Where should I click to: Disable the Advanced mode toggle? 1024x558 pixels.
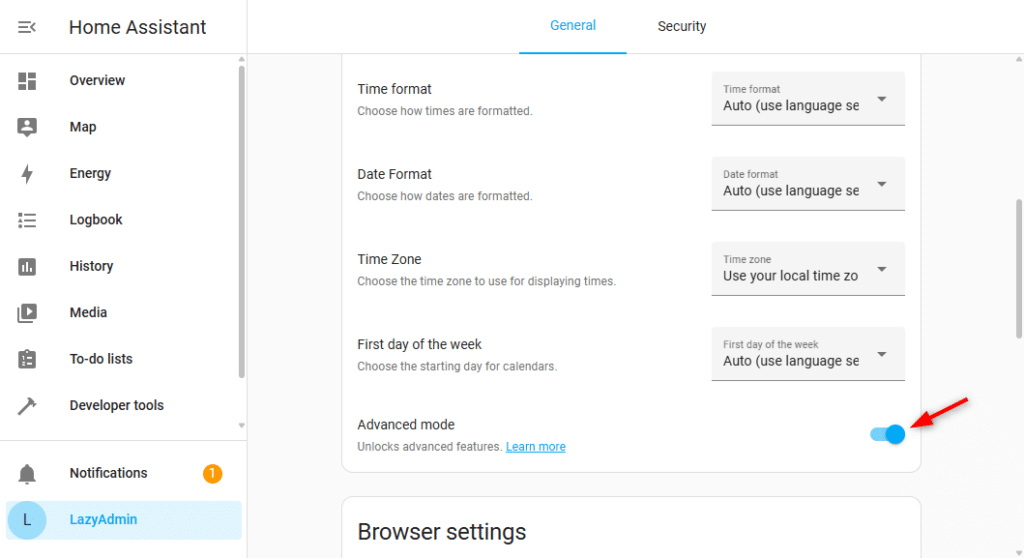point(888,434)
